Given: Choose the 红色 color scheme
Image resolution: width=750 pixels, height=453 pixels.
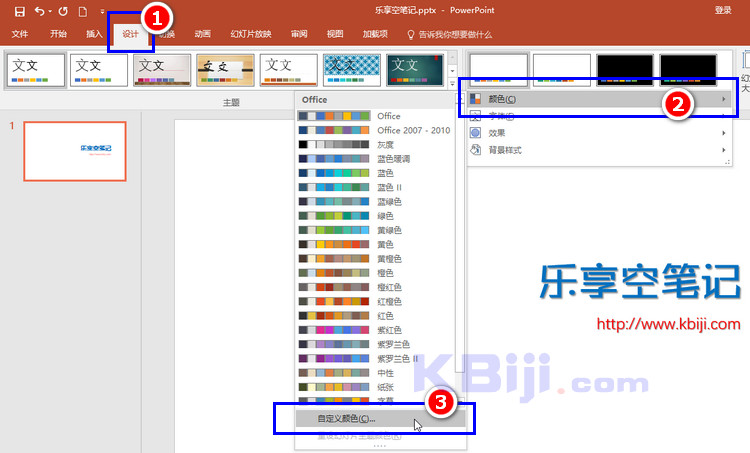Looking at the screenshot, I should tap(375, 316).
